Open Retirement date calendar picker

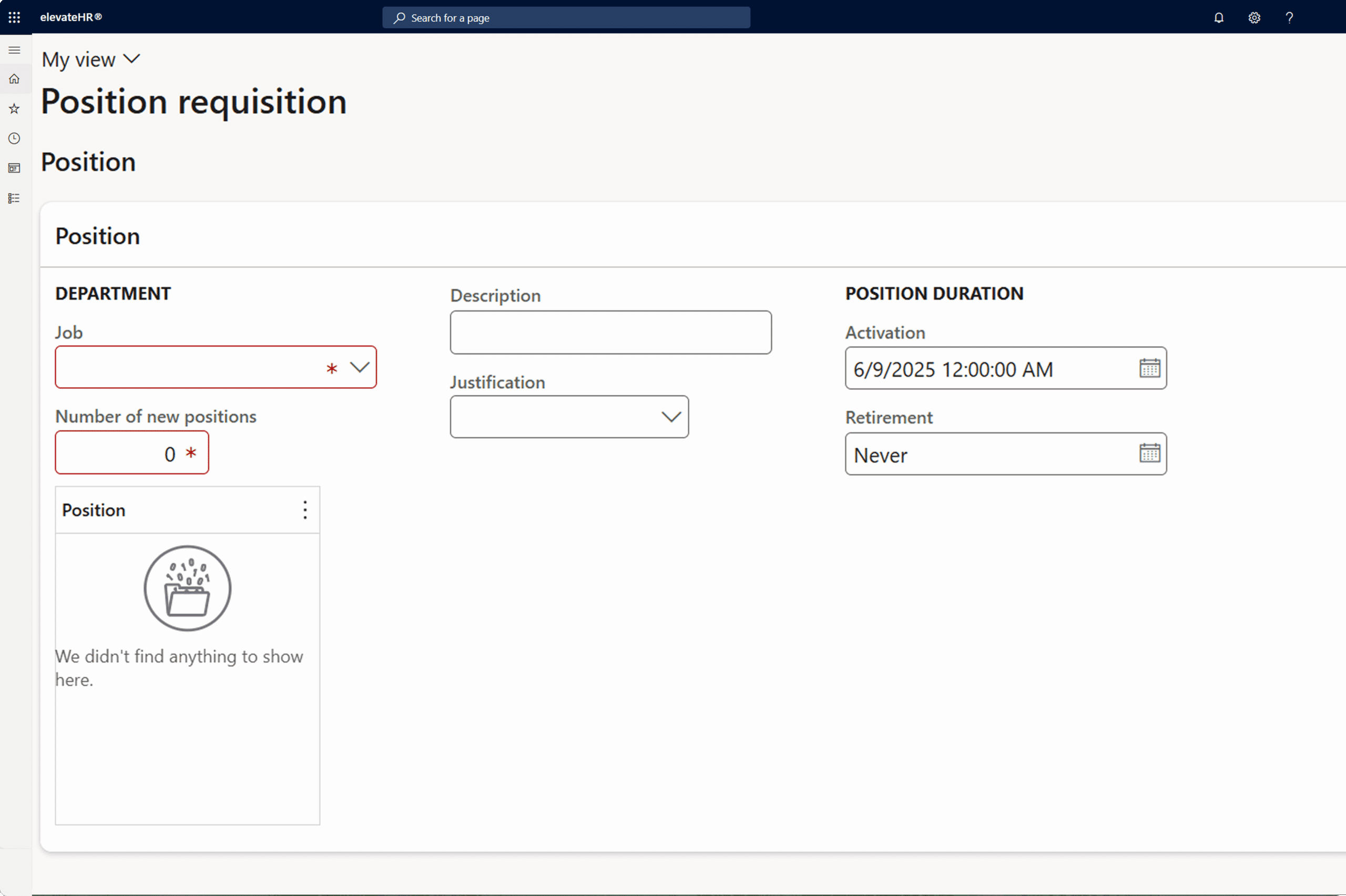pyautogui.click(x=1149, y=453)
